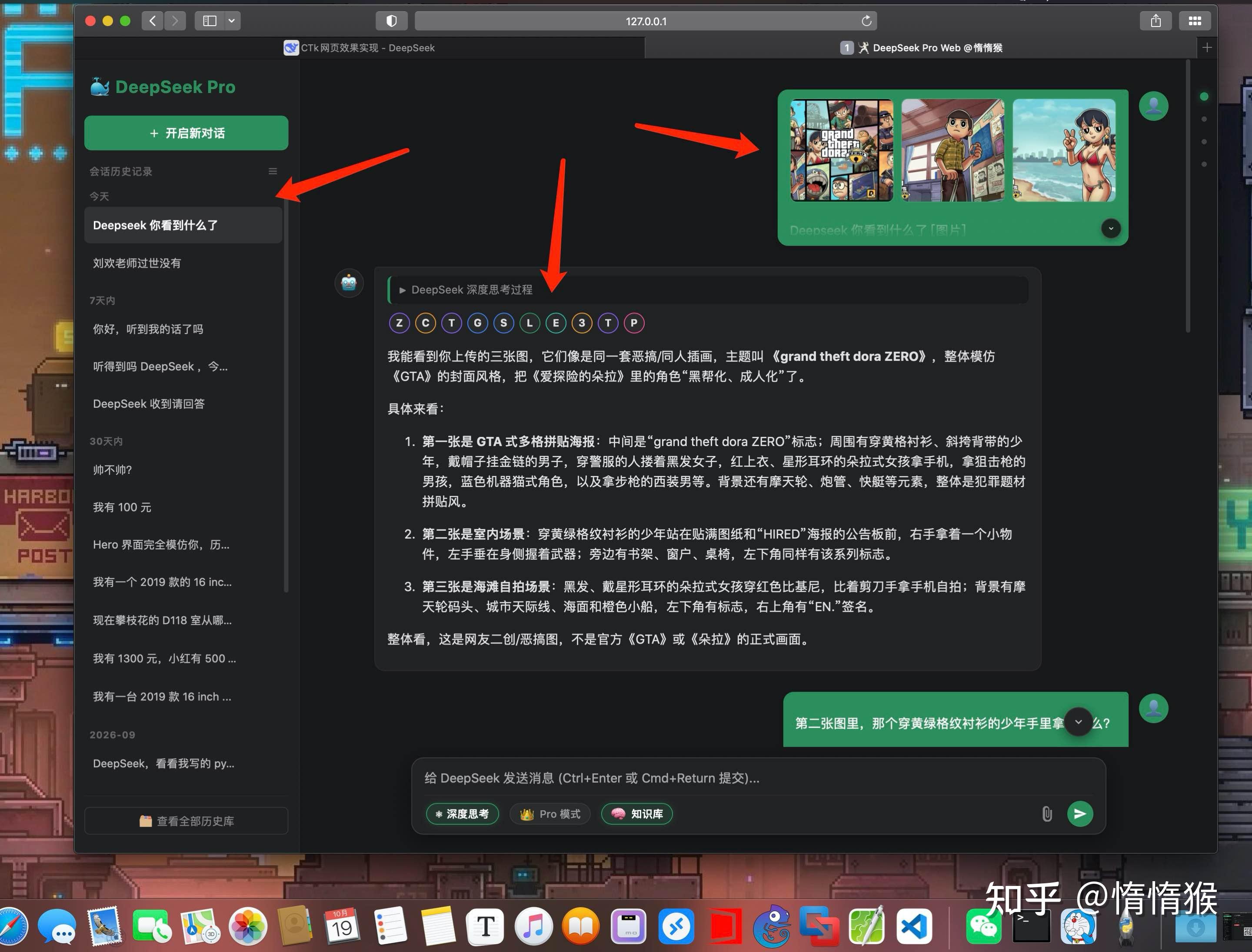Click the S badge circle
Viewport: 1252px width, 952px height.
(503, 323)
